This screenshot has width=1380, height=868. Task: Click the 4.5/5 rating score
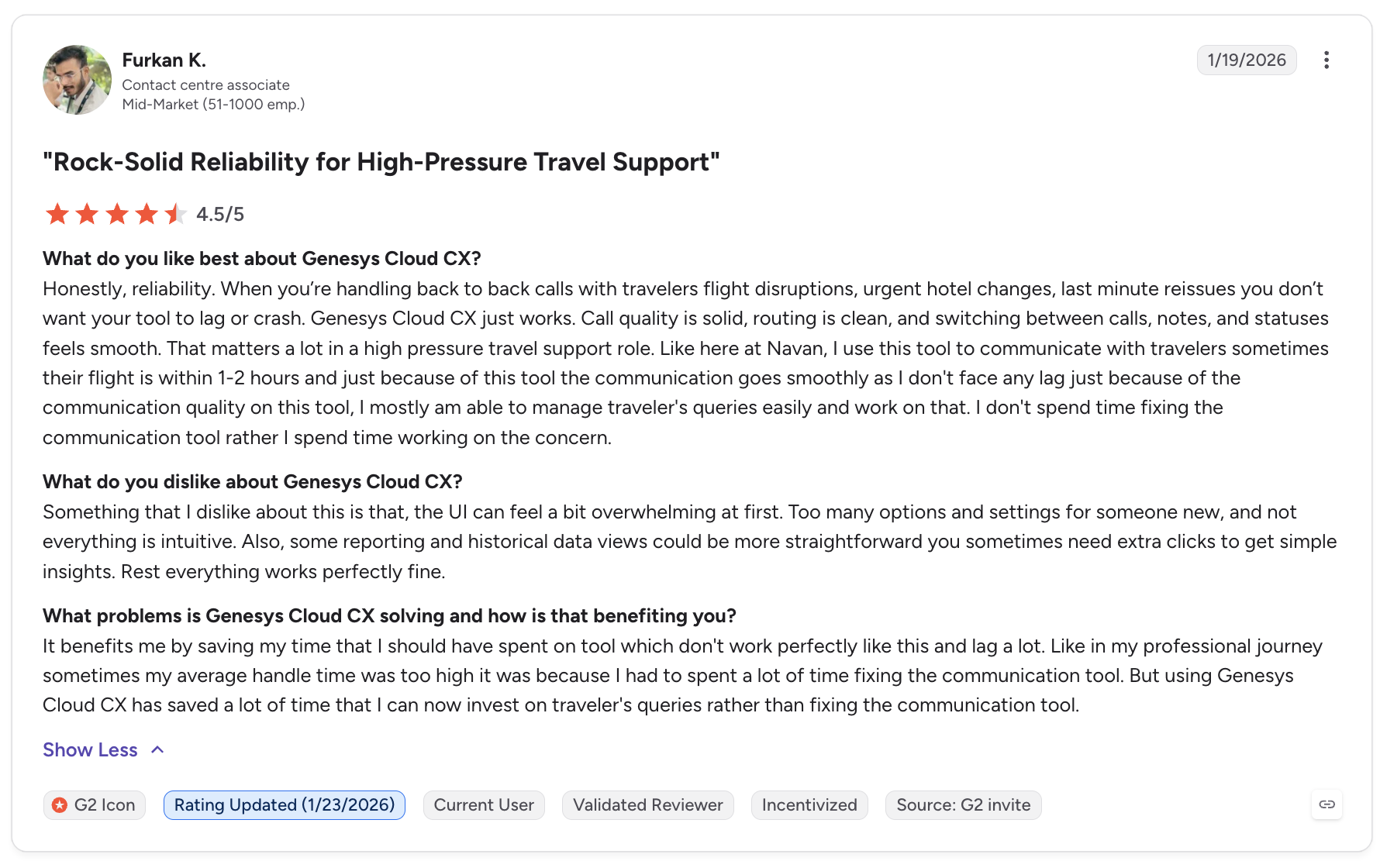(x=220, y=215)
